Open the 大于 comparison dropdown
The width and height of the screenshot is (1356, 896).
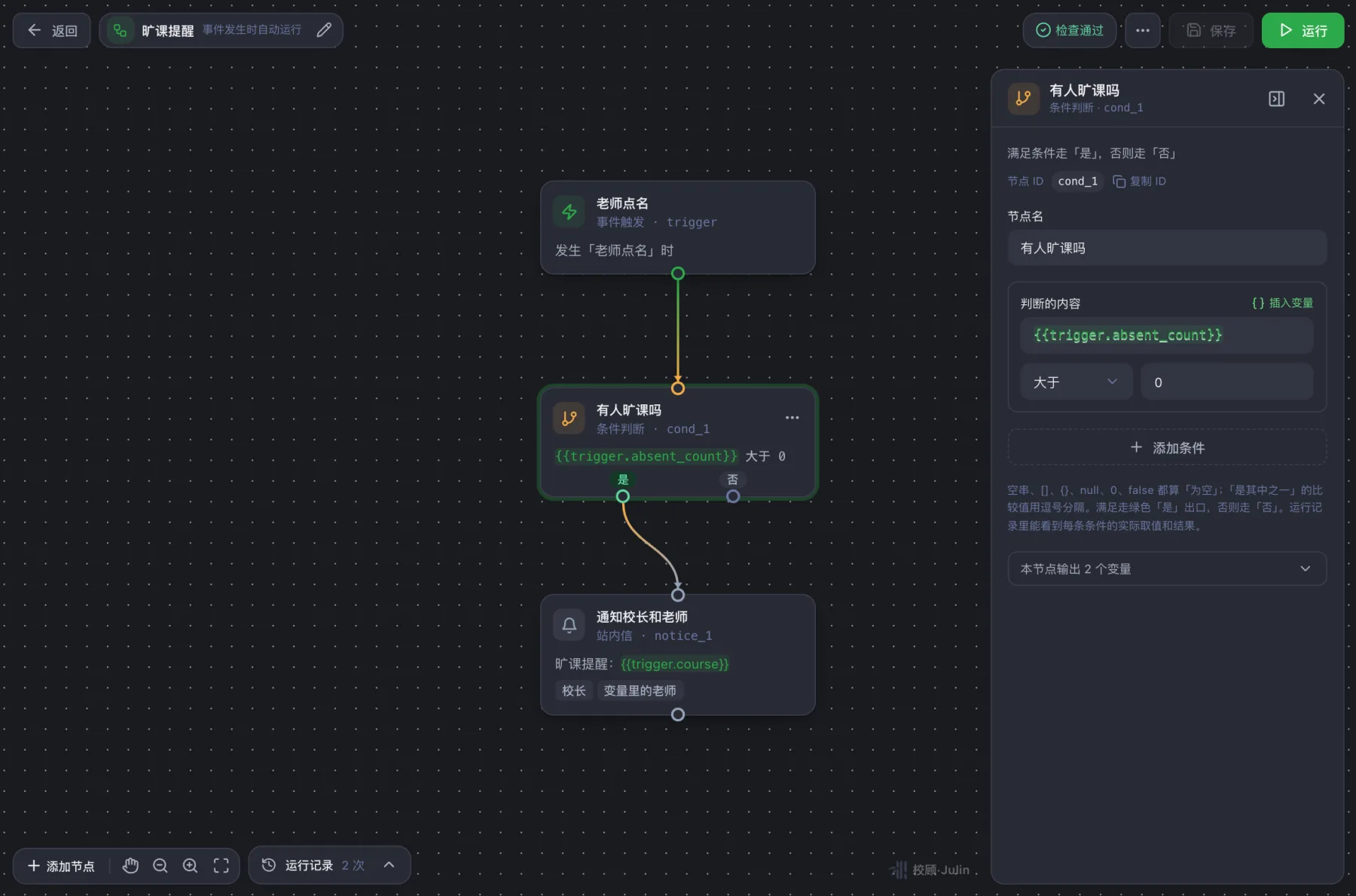point(1076,382)
